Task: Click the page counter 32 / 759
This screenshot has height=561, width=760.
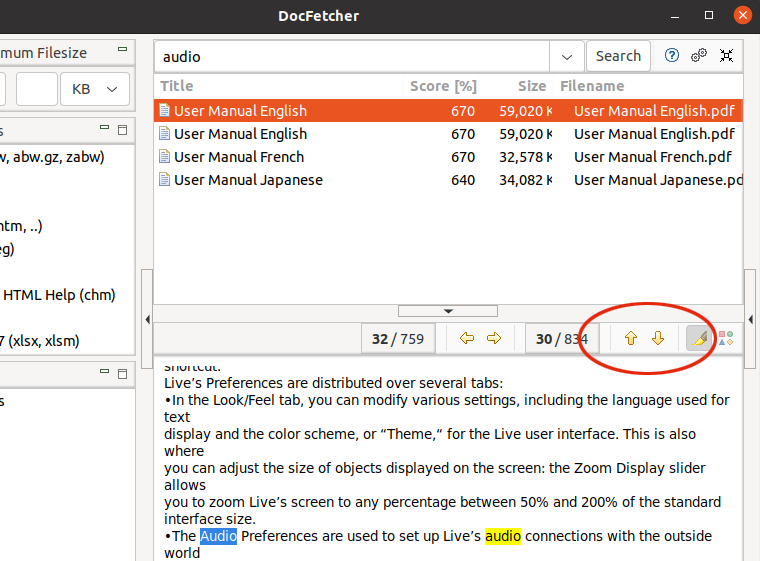Action: pos(398,338)
